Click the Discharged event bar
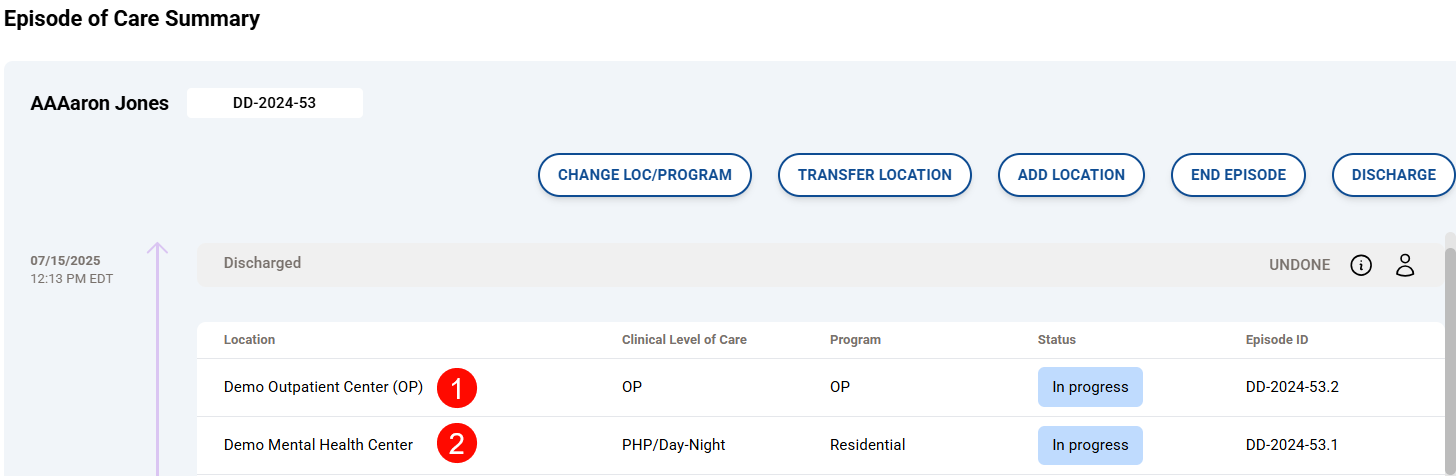 [x=700, y=264]
